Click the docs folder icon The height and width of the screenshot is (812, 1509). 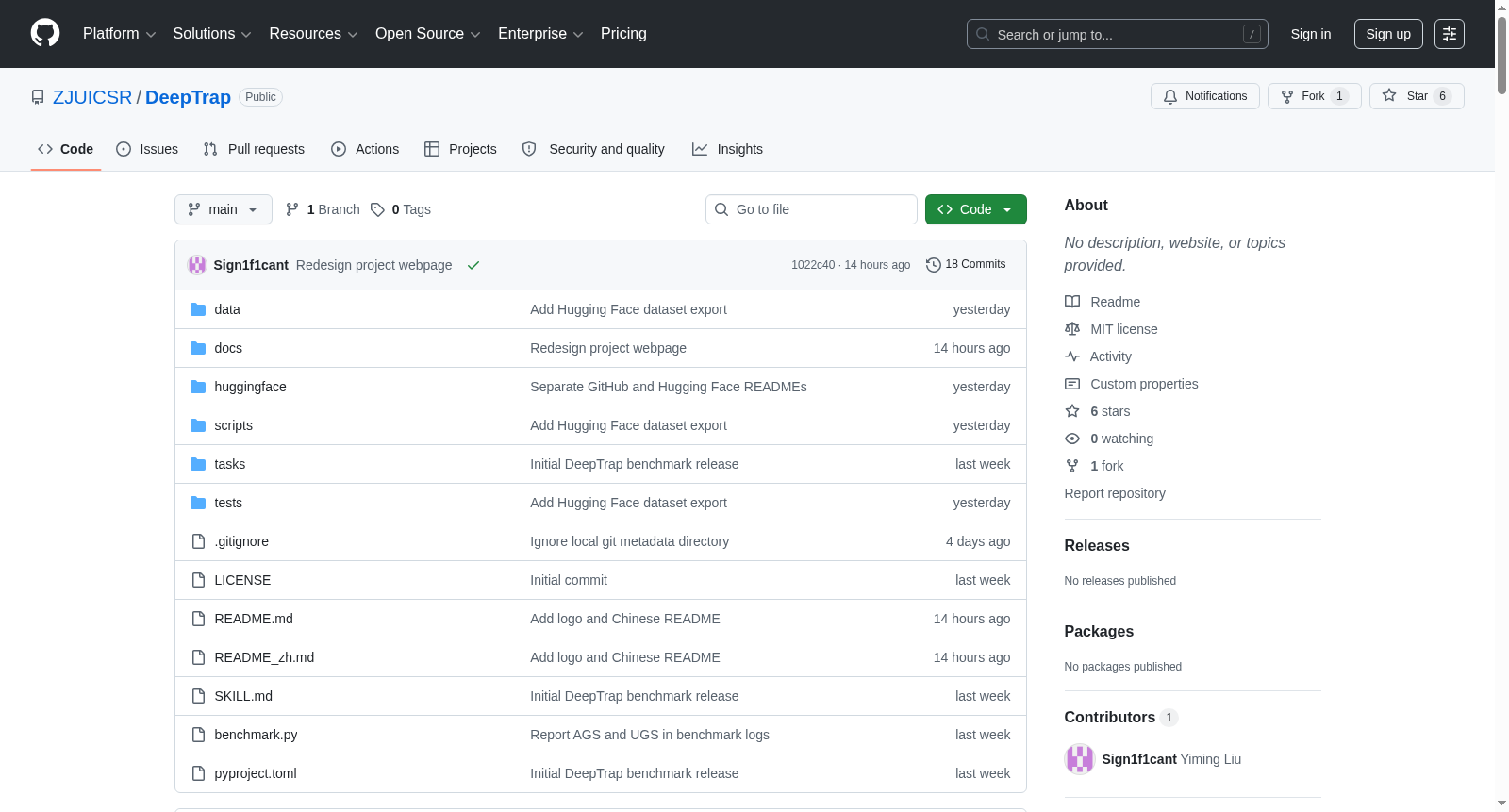198,348
